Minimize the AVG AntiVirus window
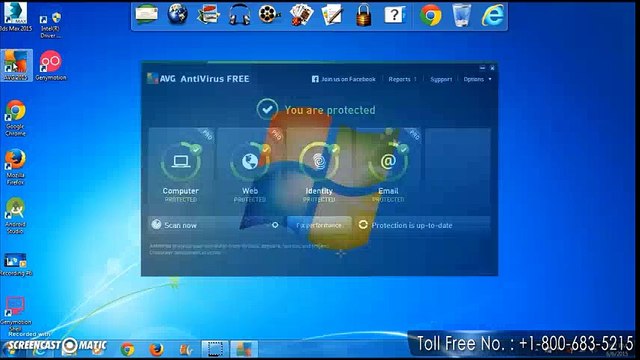This screenshot has width=640, height=360. tap(482, 68)
